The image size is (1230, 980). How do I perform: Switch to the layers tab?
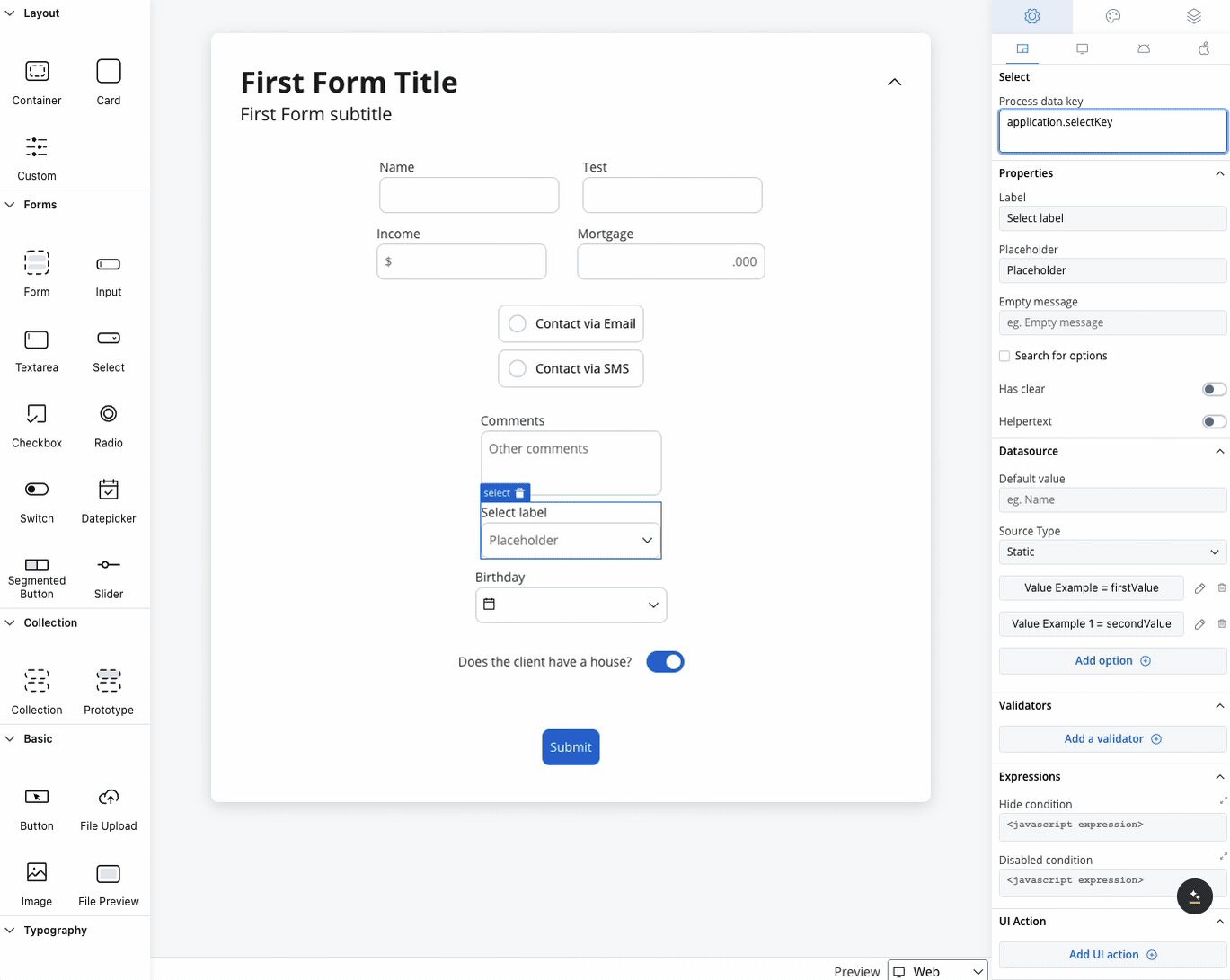click(x=1193, y=16)
